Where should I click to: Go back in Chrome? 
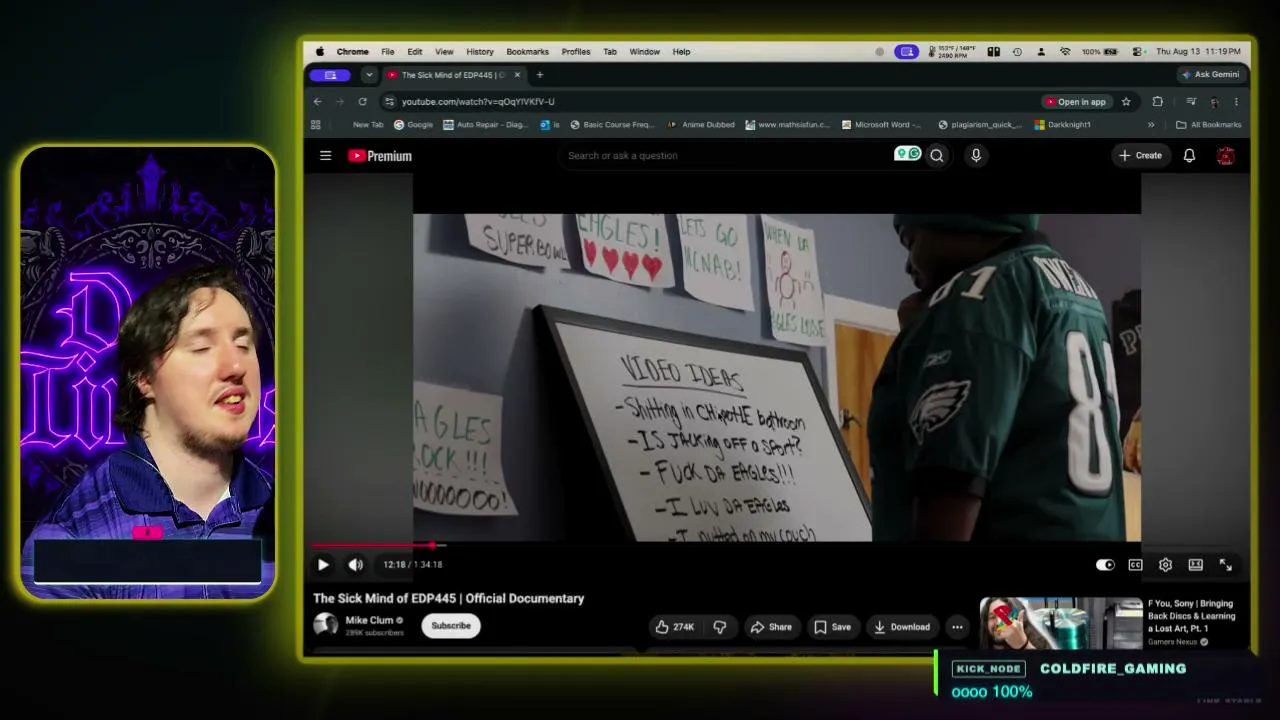(x=318, y=102)
